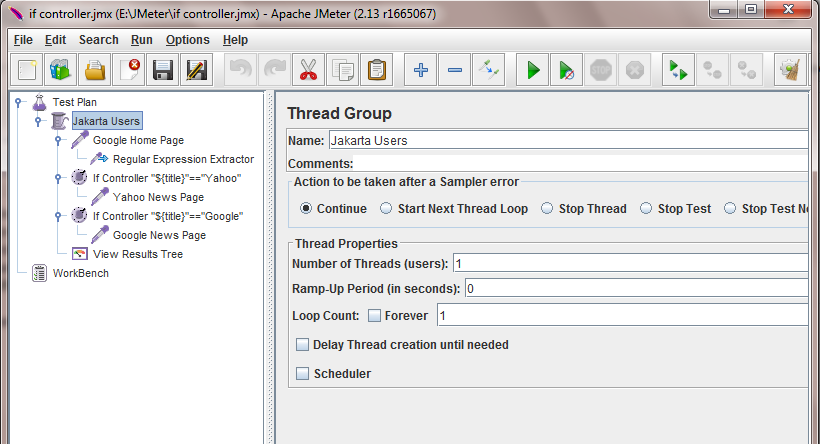Select Jakarta Users thread group

click(x=107, y=121)
